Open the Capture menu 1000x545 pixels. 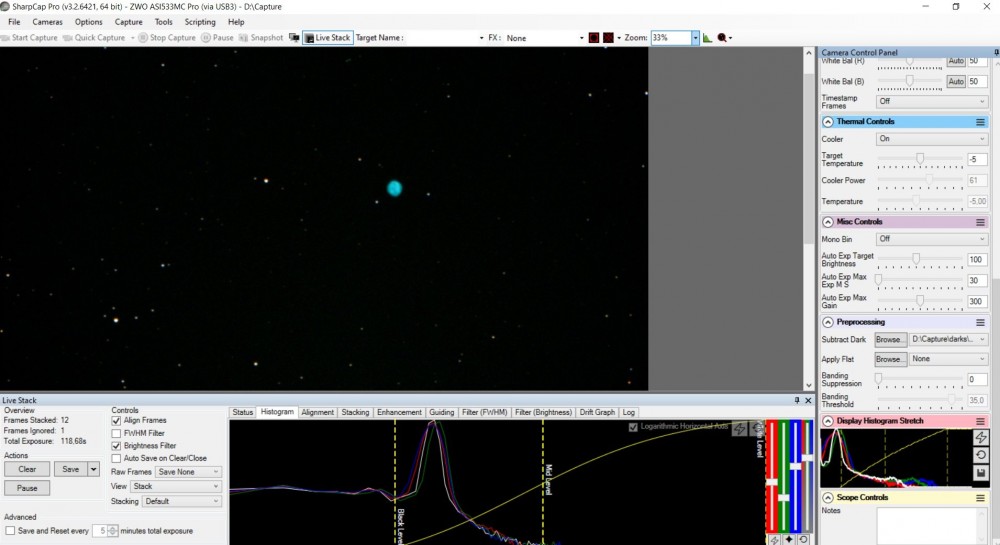pos(128,22)
